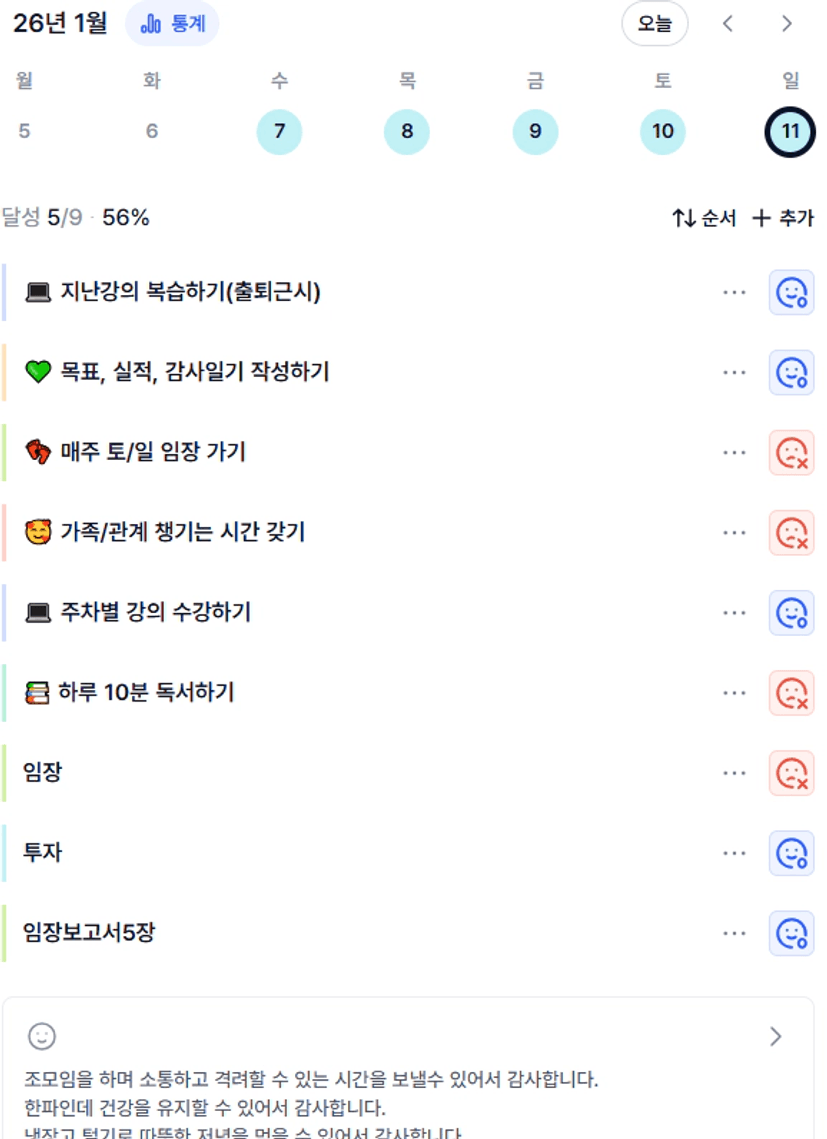Click the books icon beside 하루 10분 독서하기
Screen dimensions: 827x1139
click(x=37, y=692)
